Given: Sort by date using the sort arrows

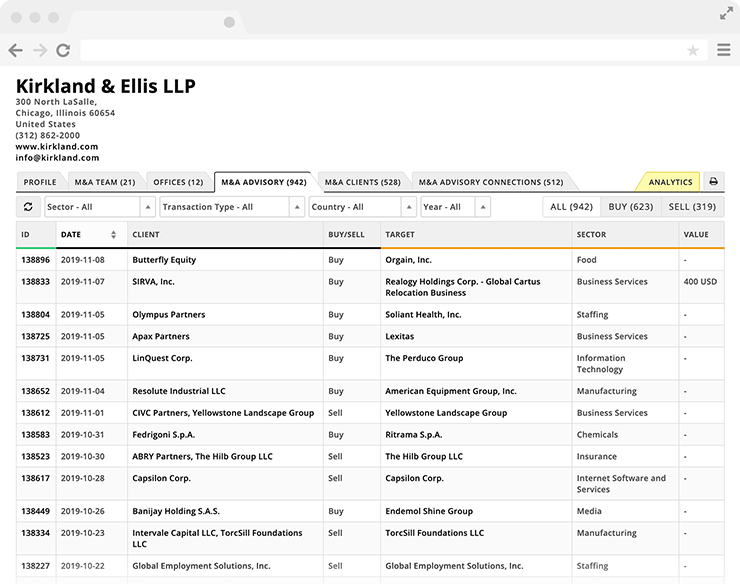Looking at the screenshot, I should [x=113, y=235].
